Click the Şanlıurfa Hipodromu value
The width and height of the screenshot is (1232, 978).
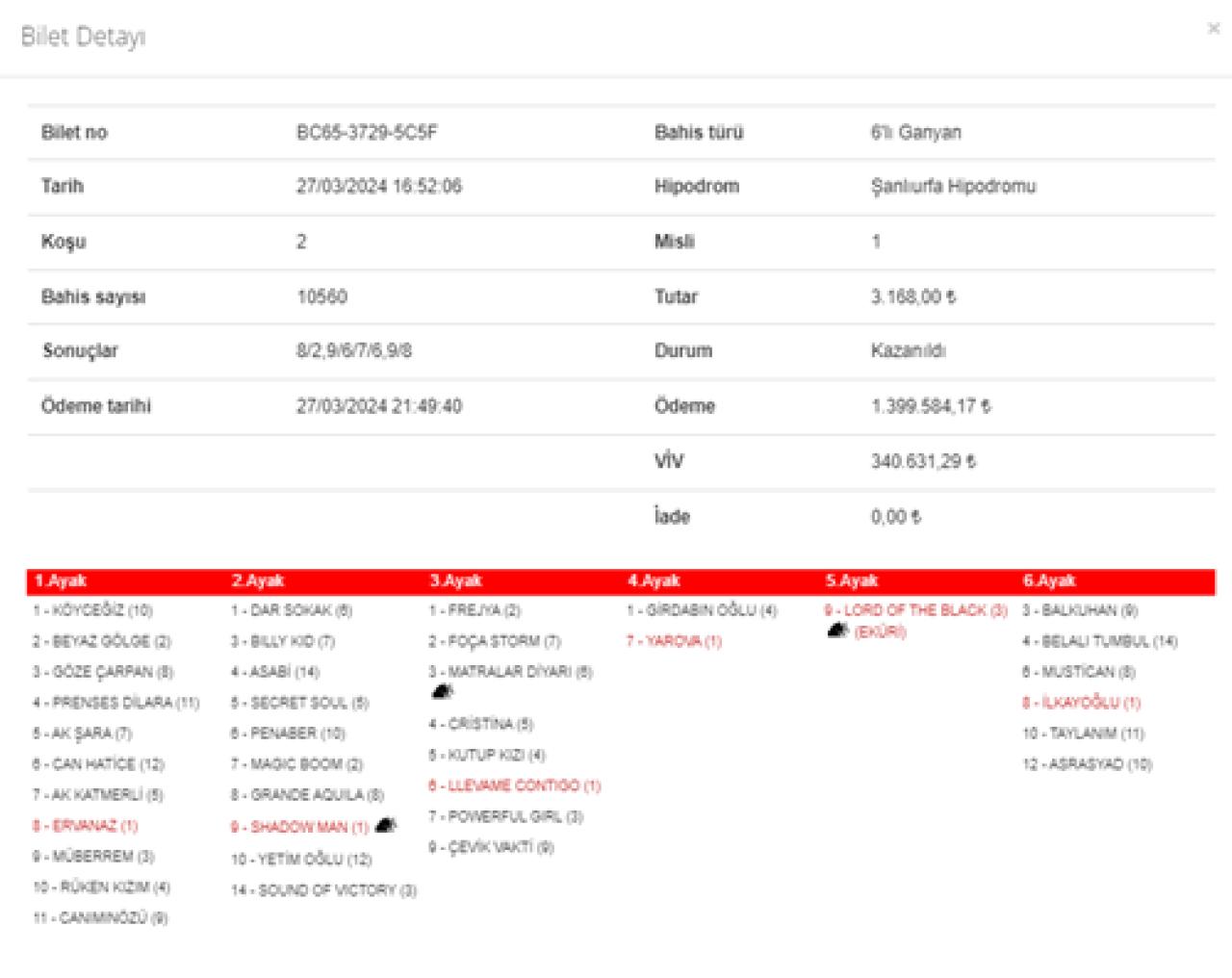click(953, 187)
